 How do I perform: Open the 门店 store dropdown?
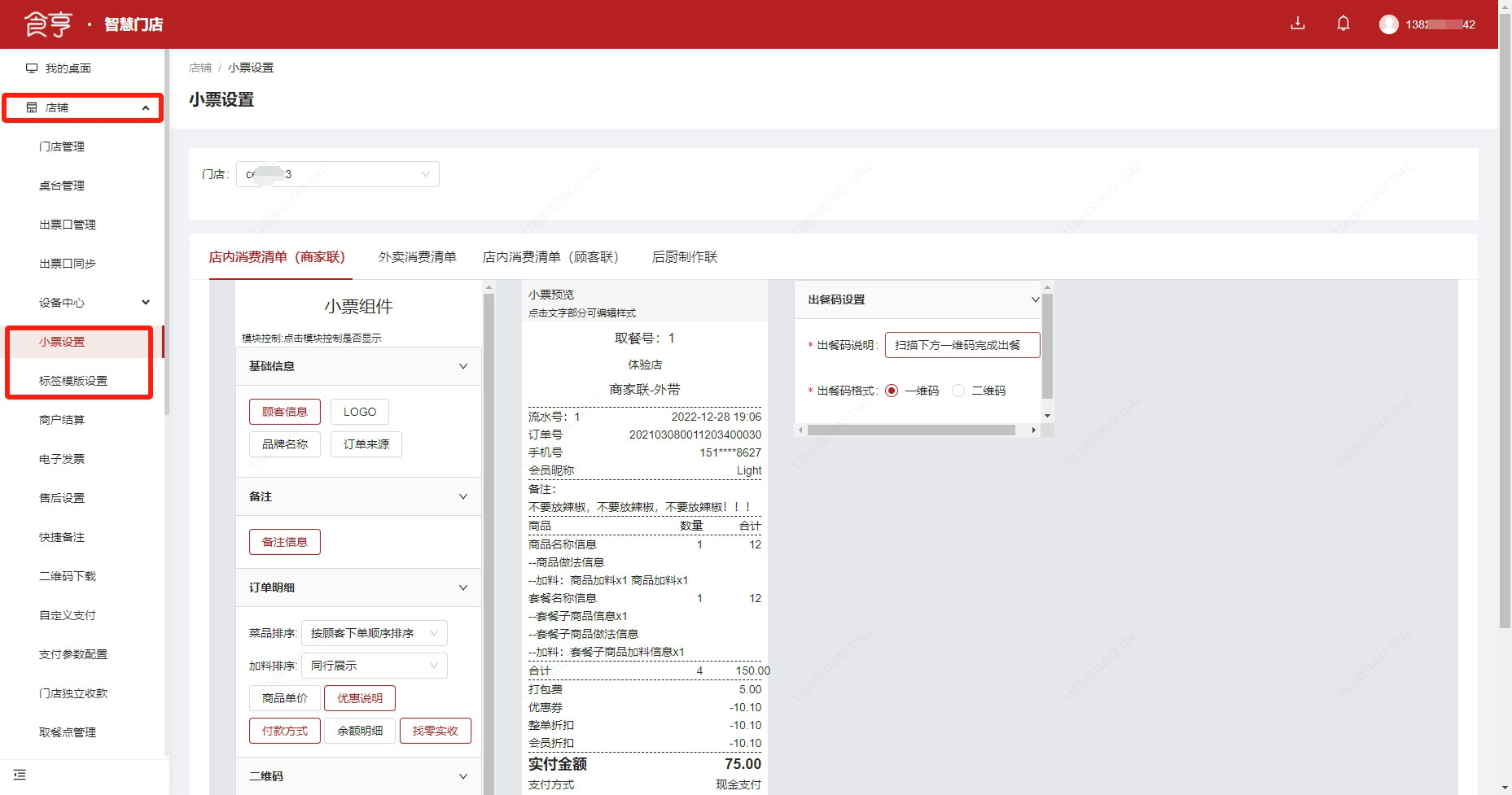click(337, 174)
